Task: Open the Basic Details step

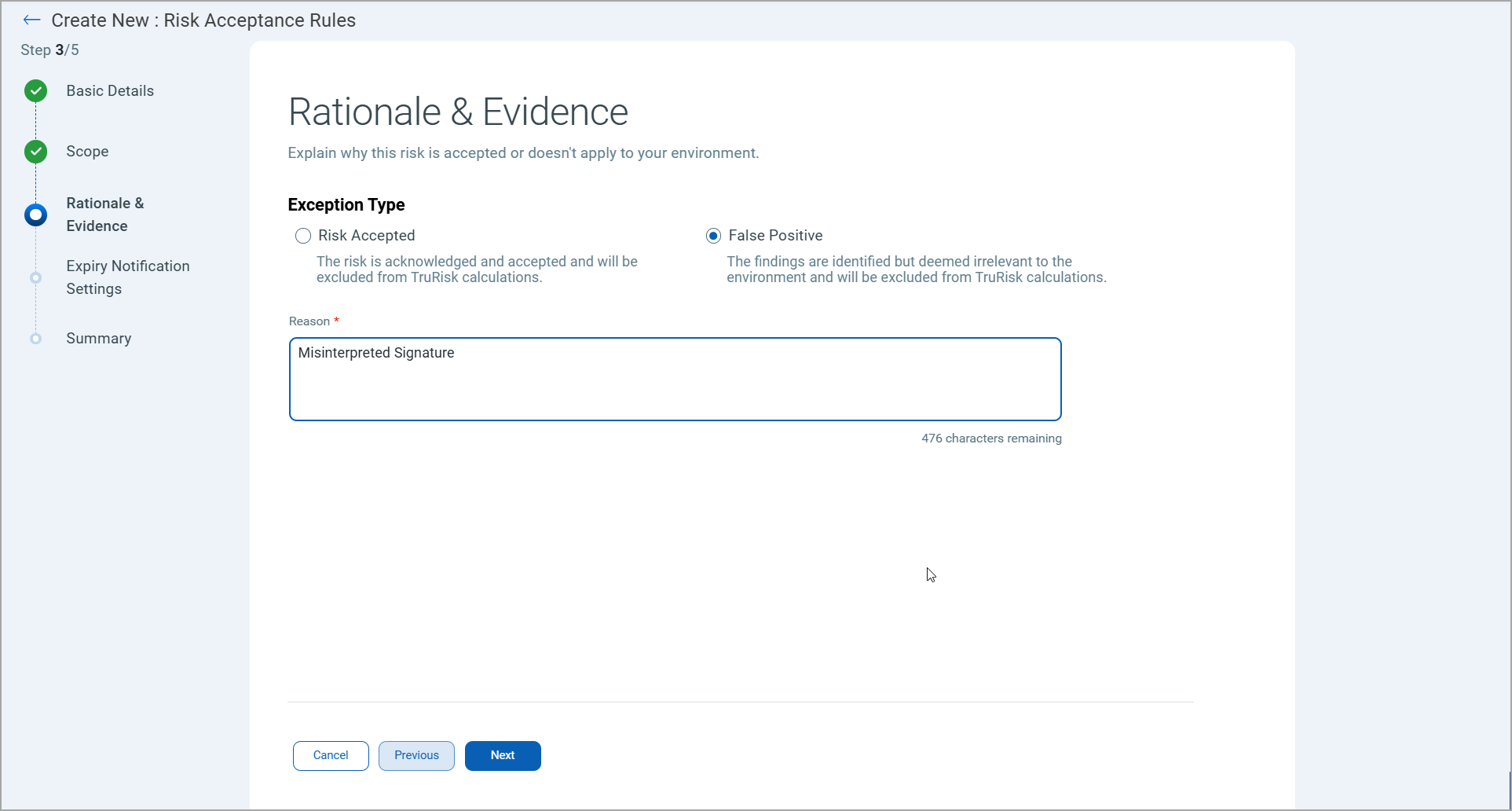Action: (110, 91)
